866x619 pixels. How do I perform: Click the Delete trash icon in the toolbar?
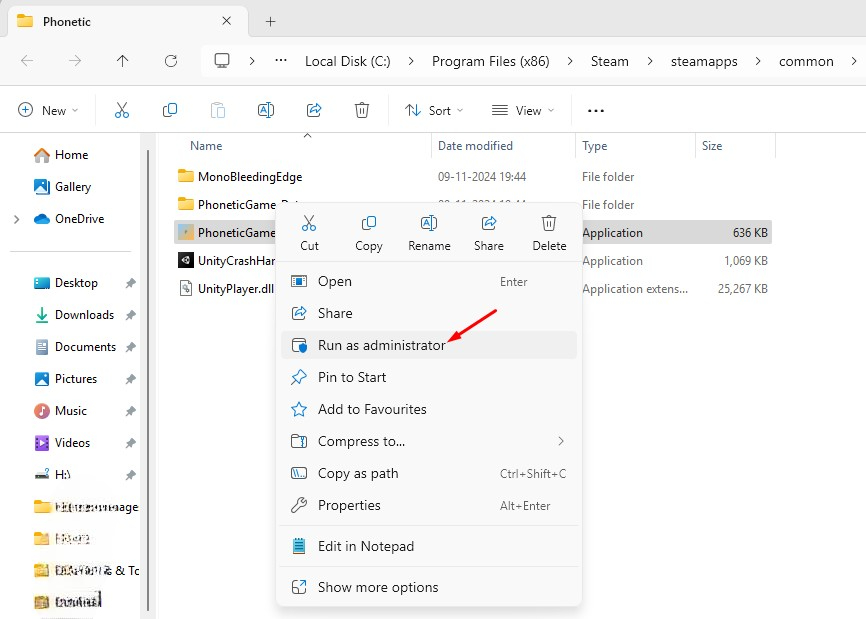coord(362,110)
